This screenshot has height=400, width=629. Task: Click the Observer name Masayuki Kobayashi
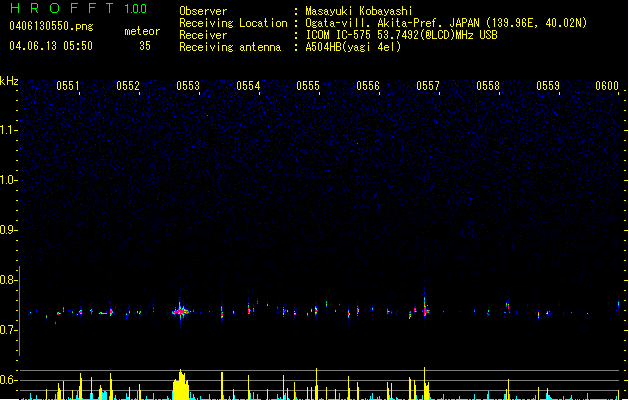point(359,11)
